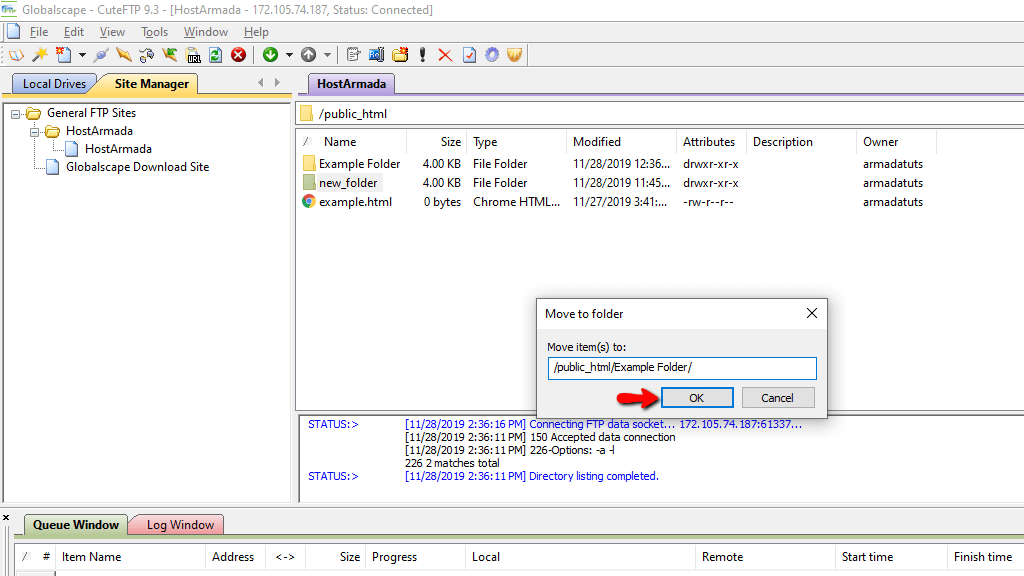Screen dimensions: 1024x576
Task: Select the example.html file
Action: 355,202
